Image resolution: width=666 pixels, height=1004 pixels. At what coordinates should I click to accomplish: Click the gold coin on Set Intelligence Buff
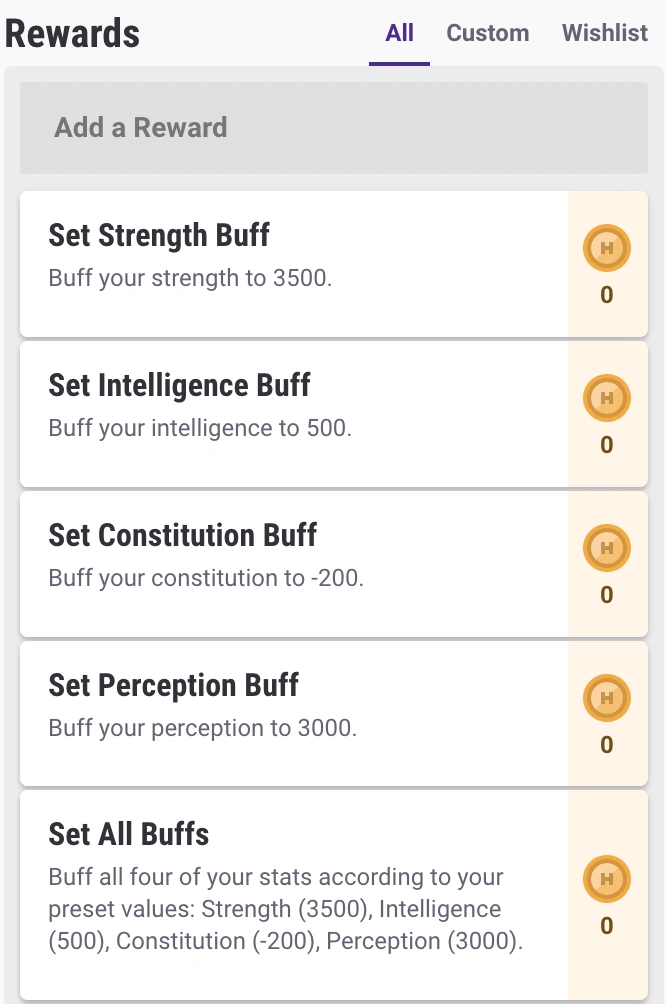[x=606, y=399]
